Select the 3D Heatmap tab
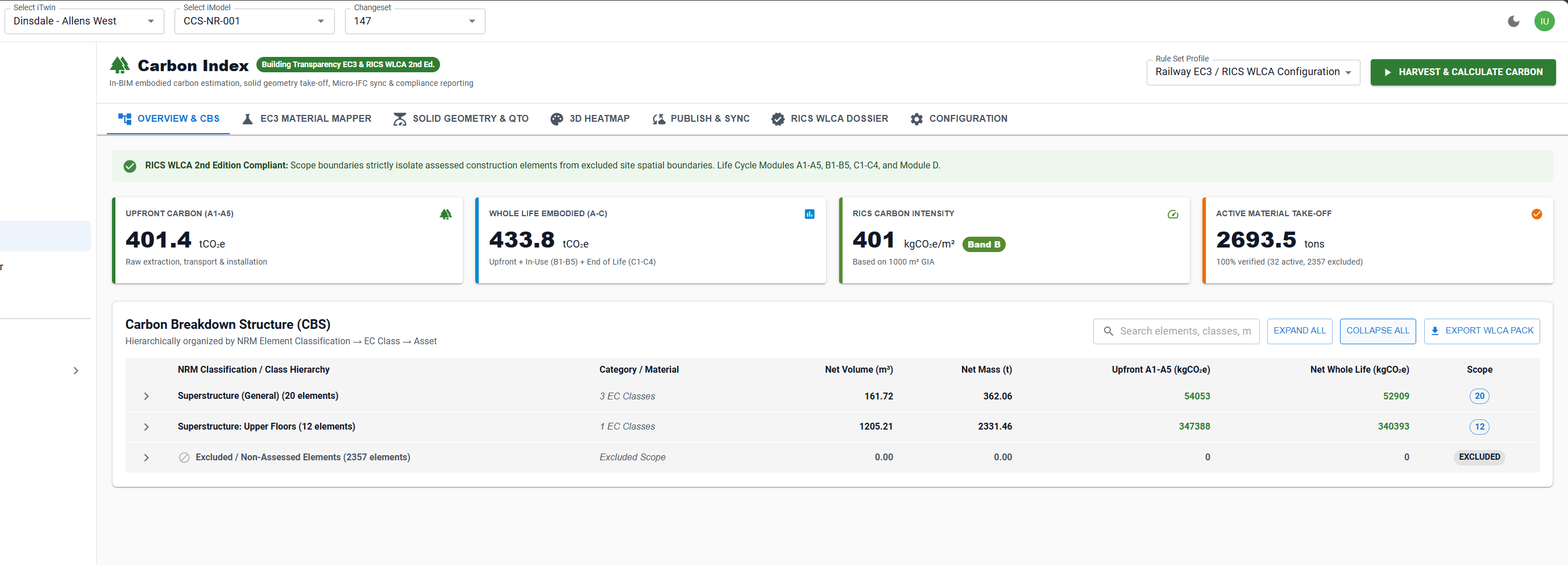This screenshot has height=565, width=1568. tap(589, 119)
